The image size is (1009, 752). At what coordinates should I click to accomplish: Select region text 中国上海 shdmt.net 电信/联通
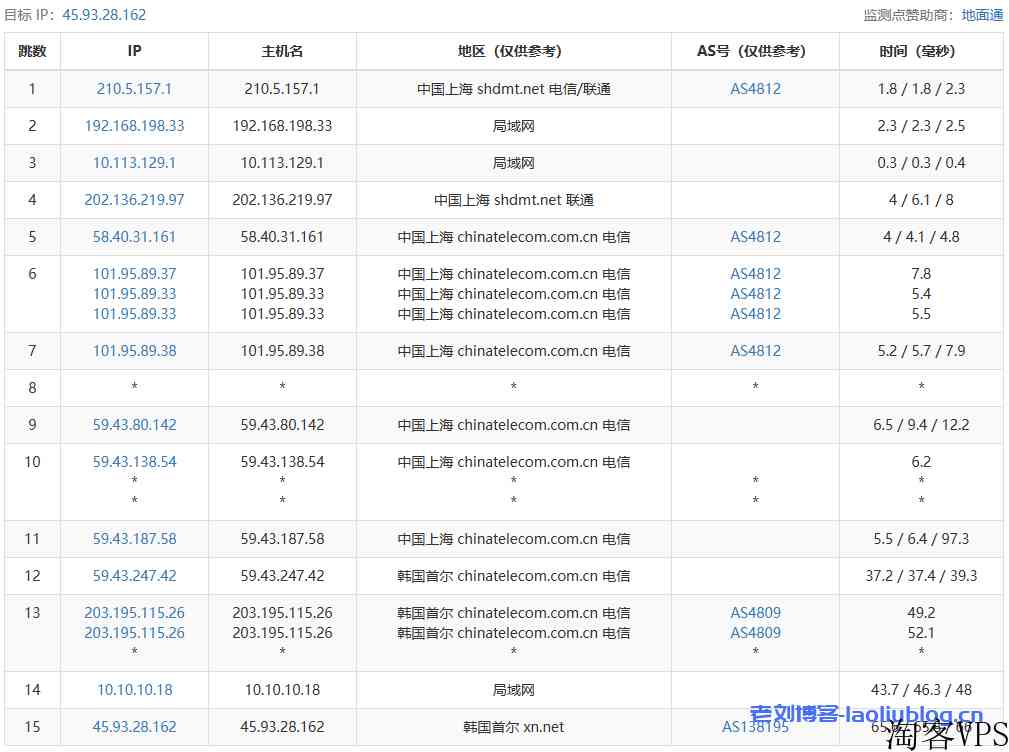tap(514, 89)
